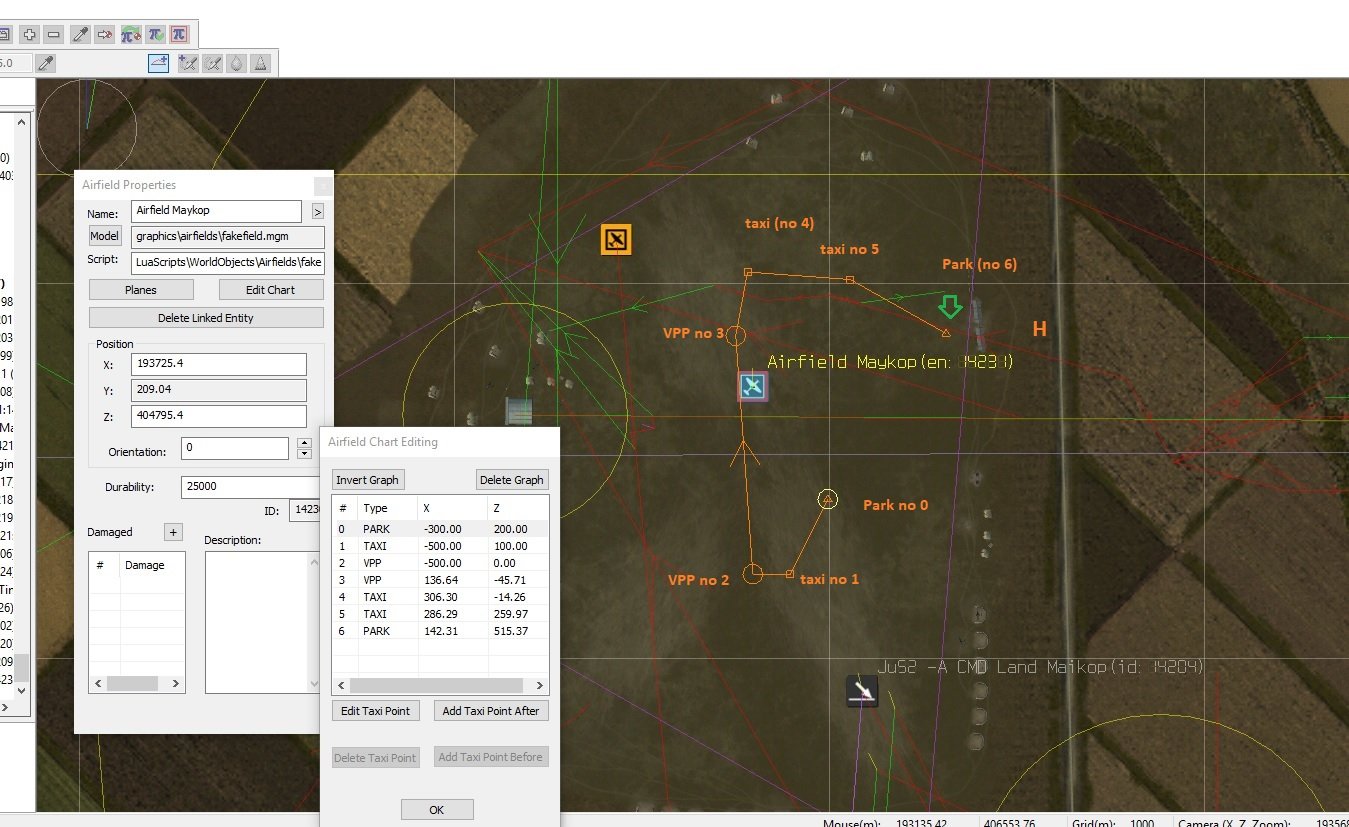Viewport: 1349px width, 827px height.
Task: Decrease Orientation with the down spinner arrow
Action: [x=304, y=454]
